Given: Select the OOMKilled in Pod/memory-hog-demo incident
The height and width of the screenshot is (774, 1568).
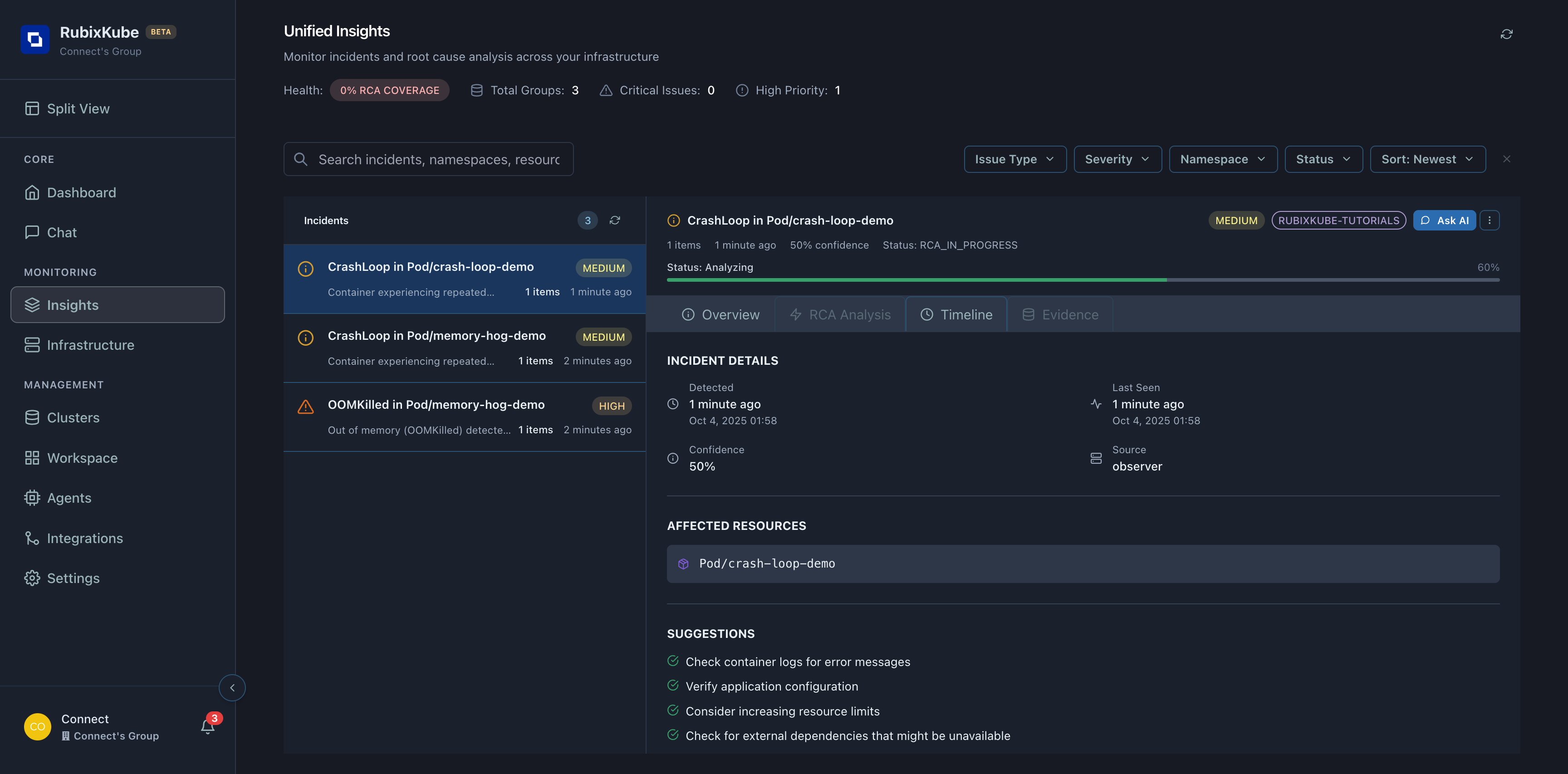Looking at the screenshot, I should pyautogui.click(x=465, y=416).
